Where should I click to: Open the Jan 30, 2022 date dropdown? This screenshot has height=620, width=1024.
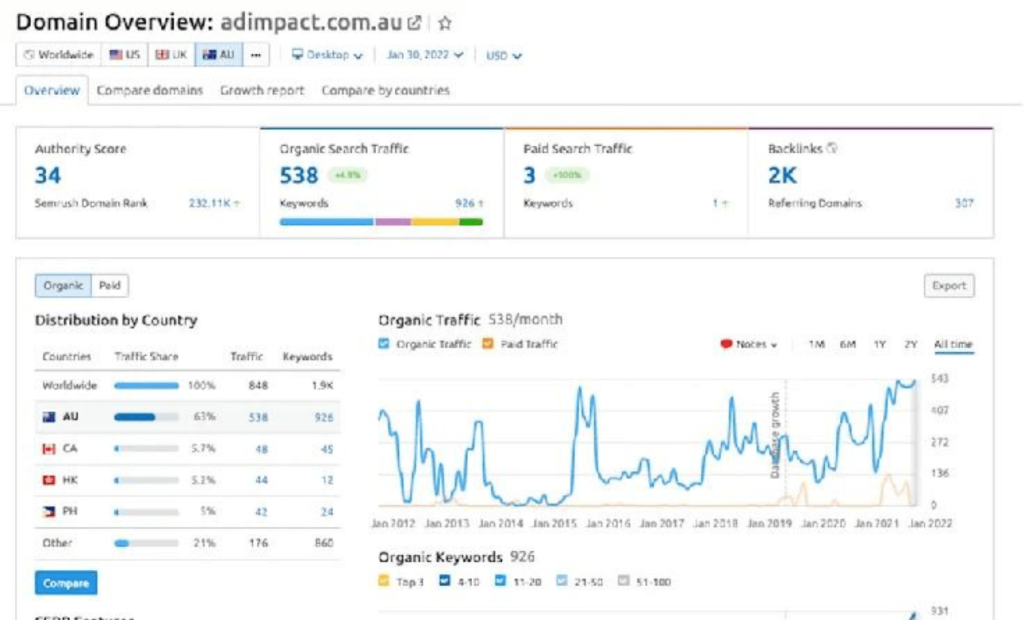pos(425,55)
